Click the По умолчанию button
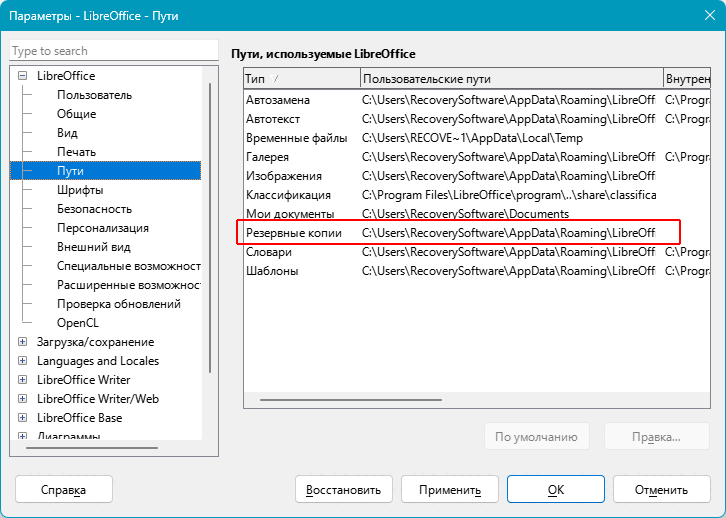 (537, 437)
